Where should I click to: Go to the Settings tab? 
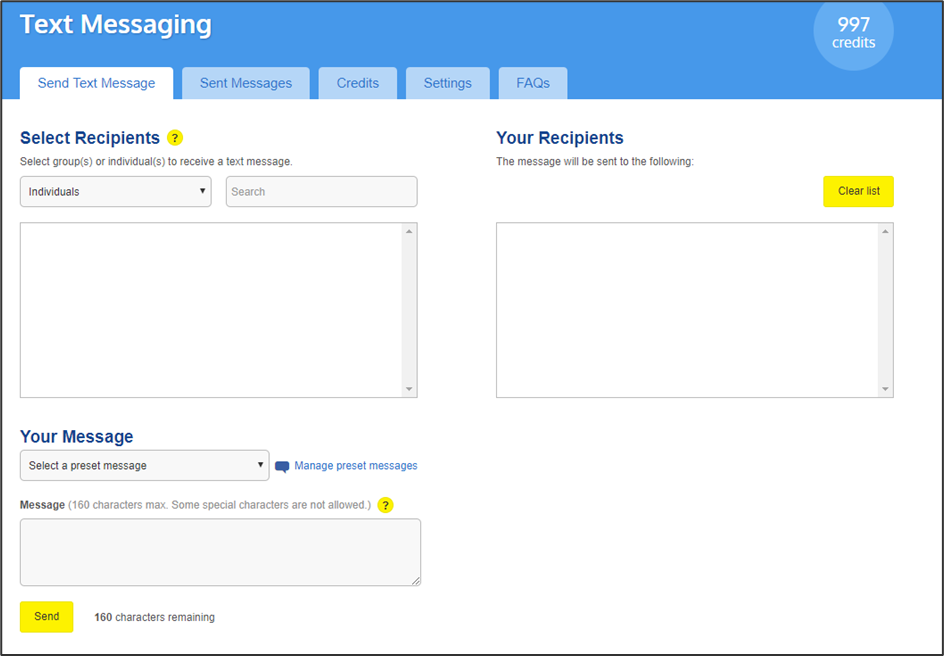click(447, 83)
